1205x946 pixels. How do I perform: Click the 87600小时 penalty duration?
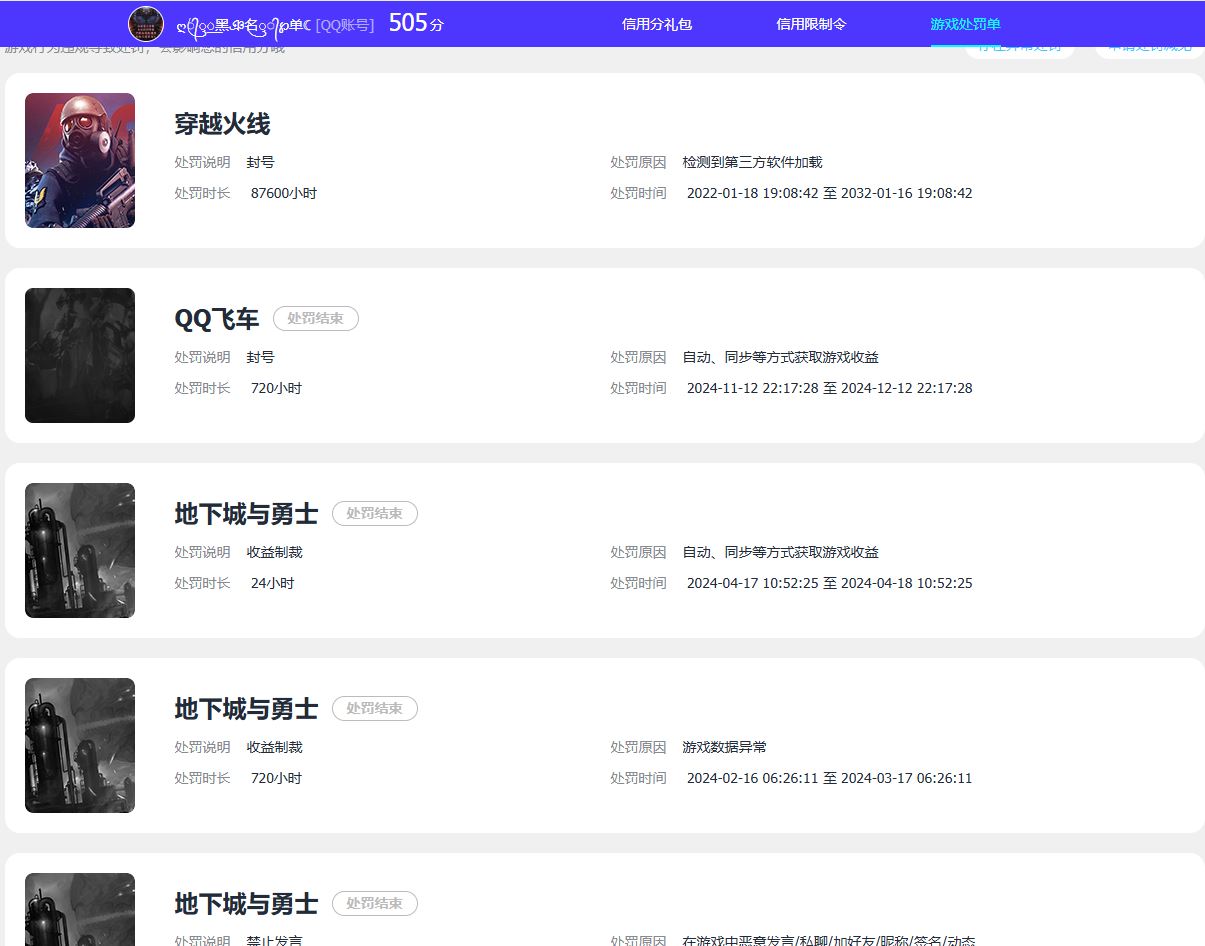coord(283,193)
